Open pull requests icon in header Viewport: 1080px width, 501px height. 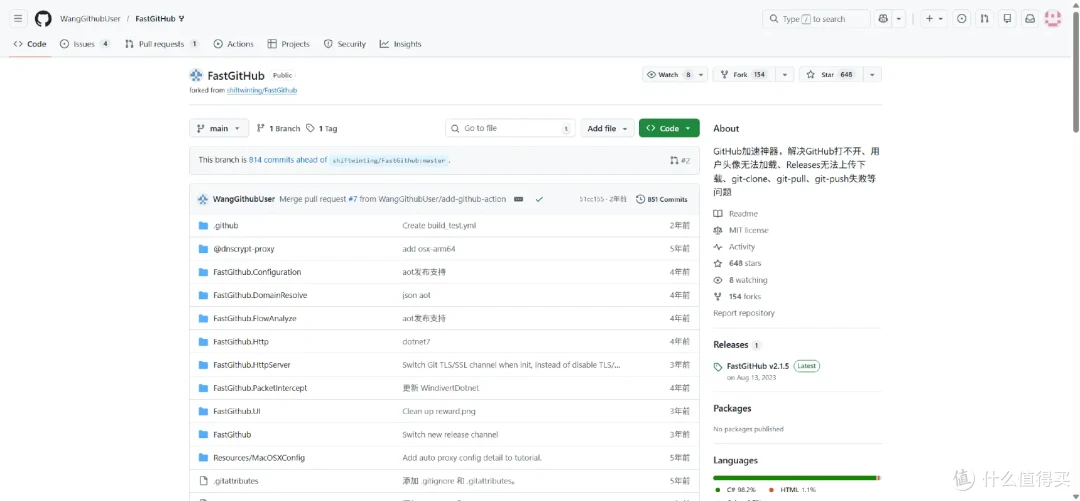985,19
